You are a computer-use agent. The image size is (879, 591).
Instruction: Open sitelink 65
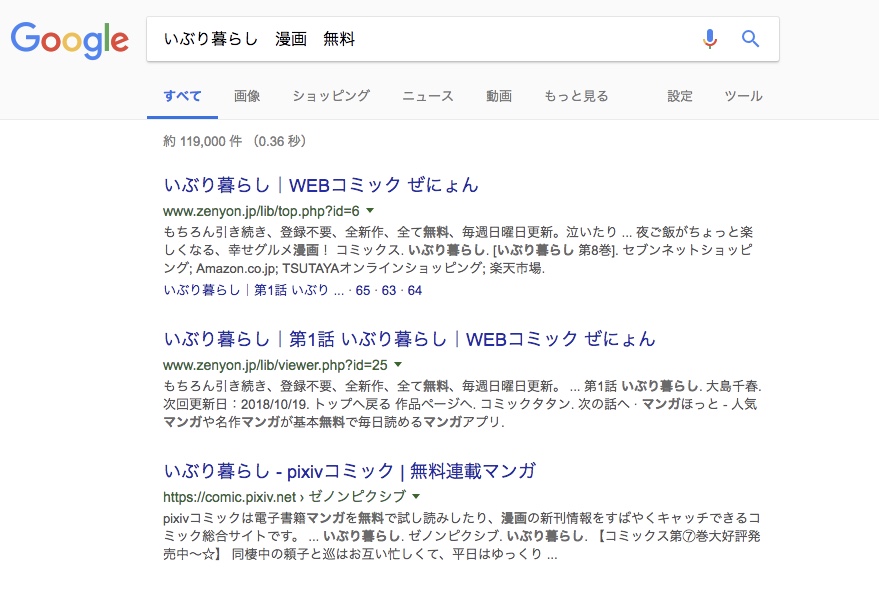coord(363,290)
